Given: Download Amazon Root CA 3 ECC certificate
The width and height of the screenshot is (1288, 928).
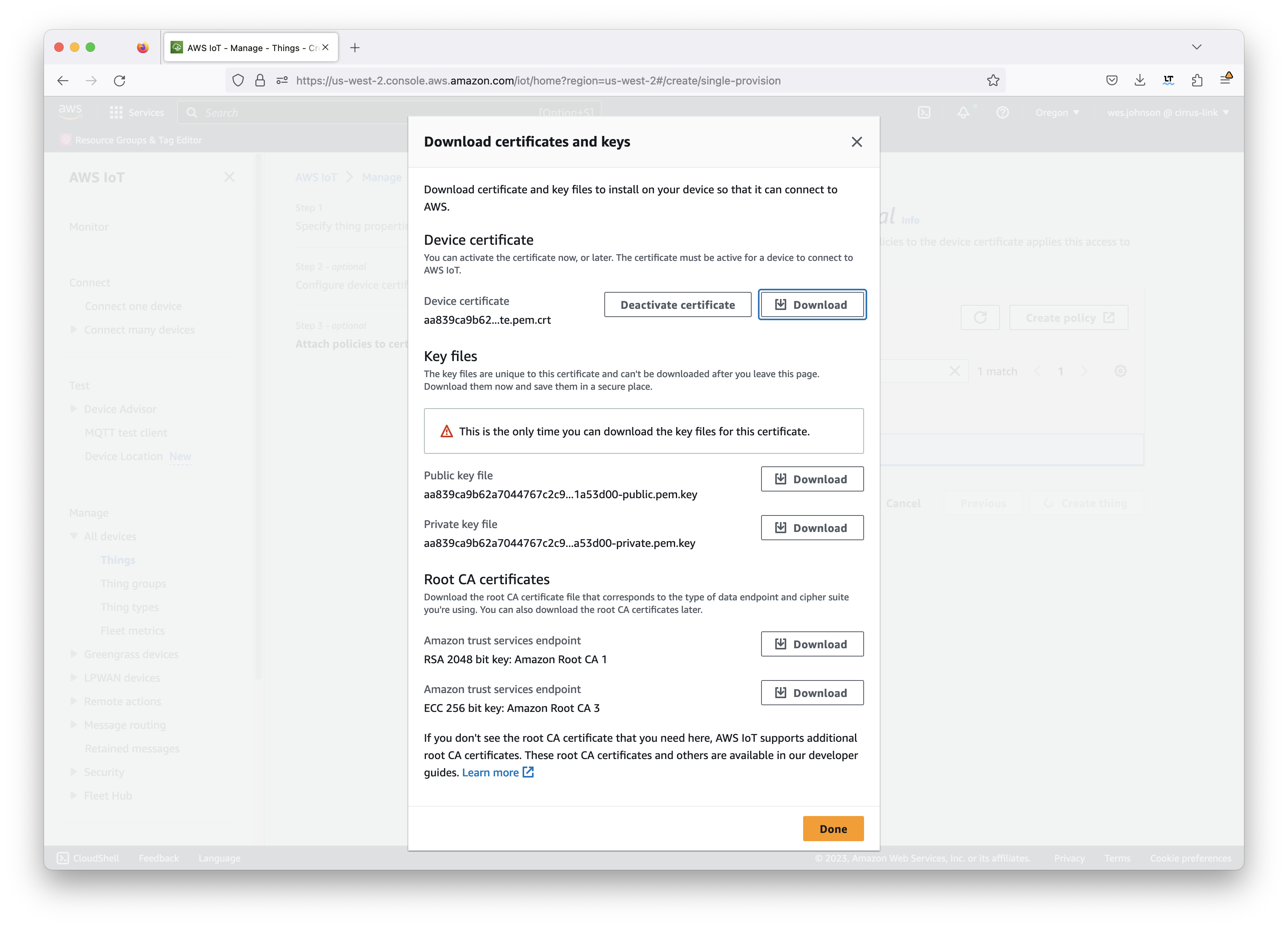Looking at the screenshot, I should (812, 693).
